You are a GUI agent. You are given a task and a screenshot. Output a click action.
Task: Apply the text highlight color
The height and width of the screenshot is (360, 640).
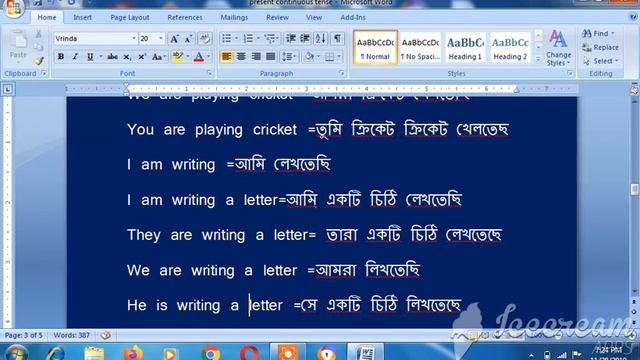[178, 57]
